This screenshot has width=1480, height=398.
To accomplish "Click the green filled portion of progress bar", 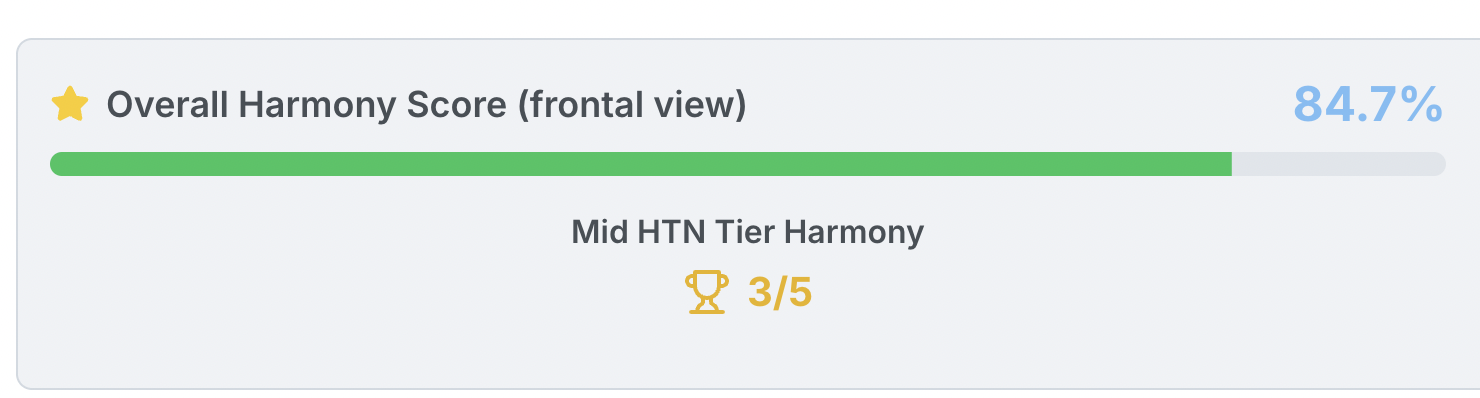I will (x=641, y=164).
